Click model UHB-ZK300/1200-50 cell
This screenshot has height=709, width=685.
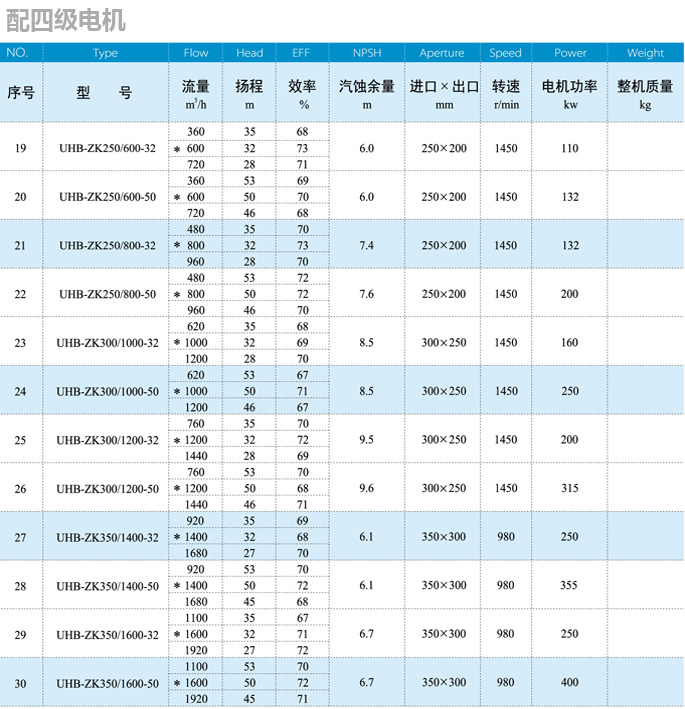coord(107,489)
